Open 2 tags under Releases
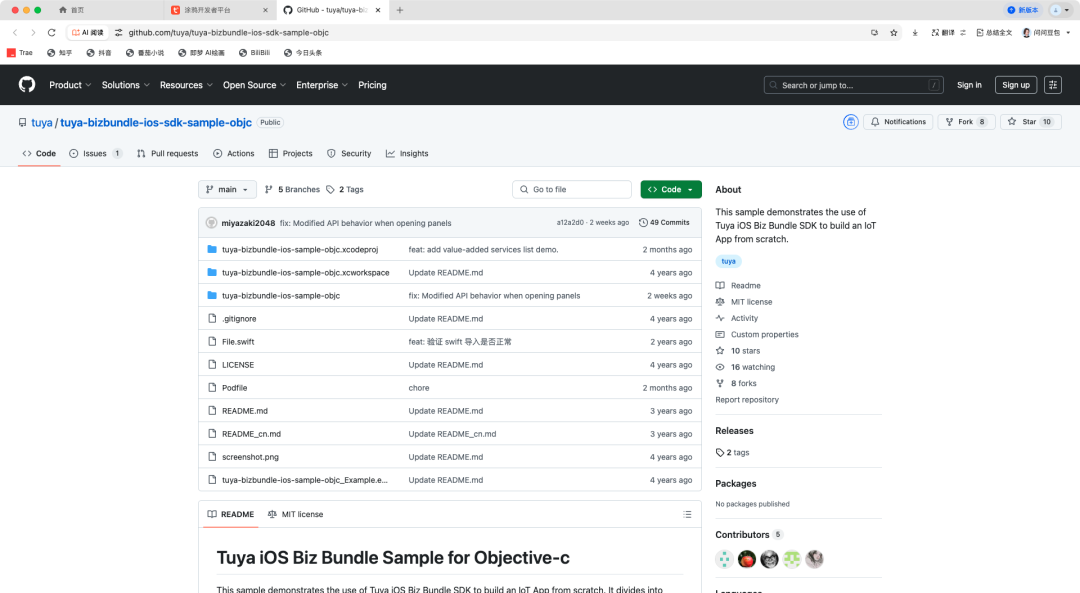The width and height of the screenshot is (1080, 593). pos(732,452)
